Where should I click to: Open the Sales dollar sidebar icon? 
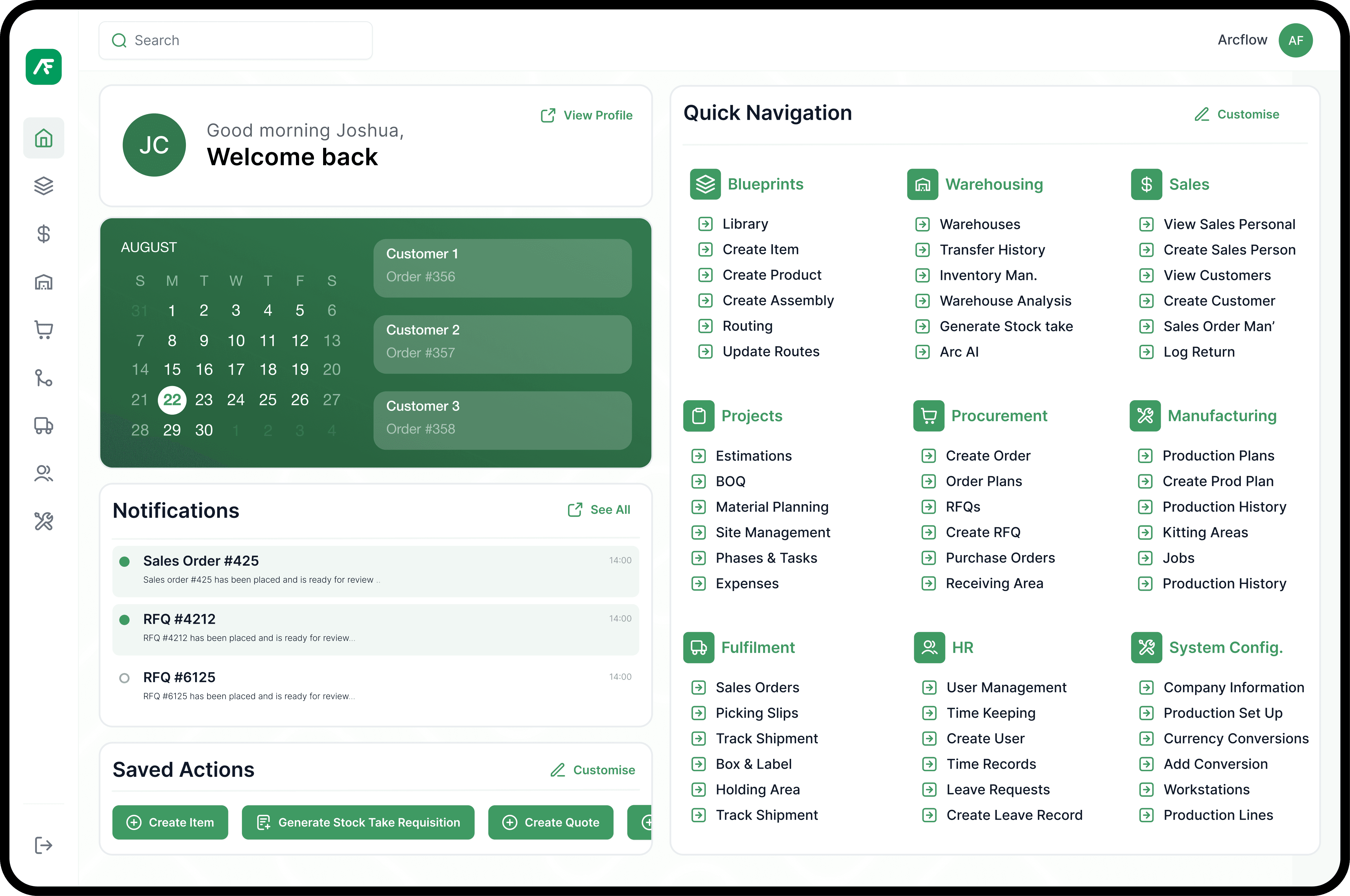(x=43, y=234)
